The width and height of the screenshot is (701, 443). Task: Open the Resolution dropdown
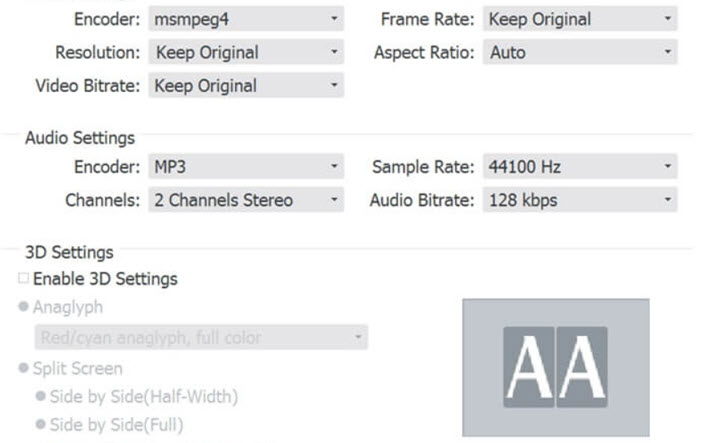pyautogui.click(x=245, y=53)
